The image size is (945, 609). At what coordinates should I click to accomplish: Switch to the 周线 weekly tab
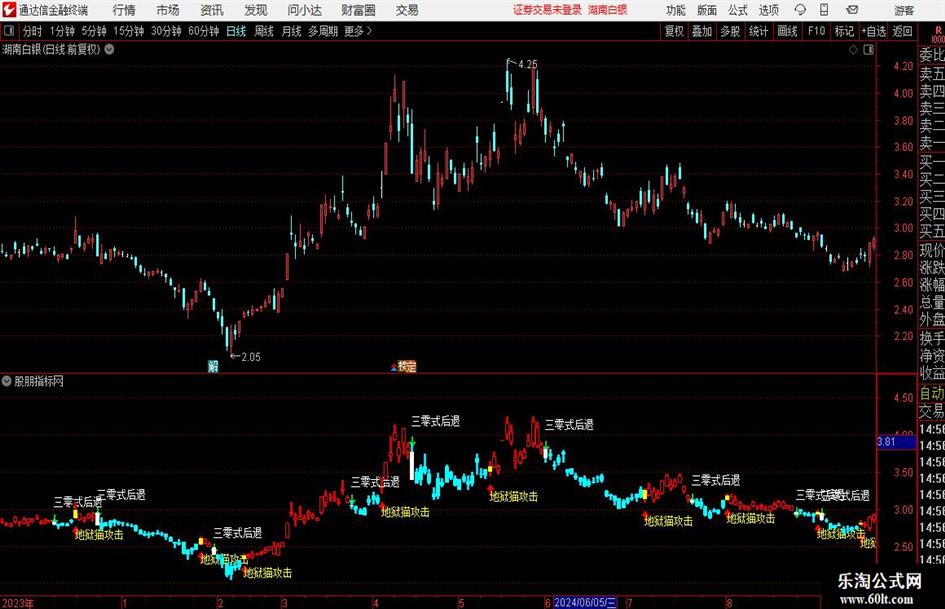[x=263, y=31]
